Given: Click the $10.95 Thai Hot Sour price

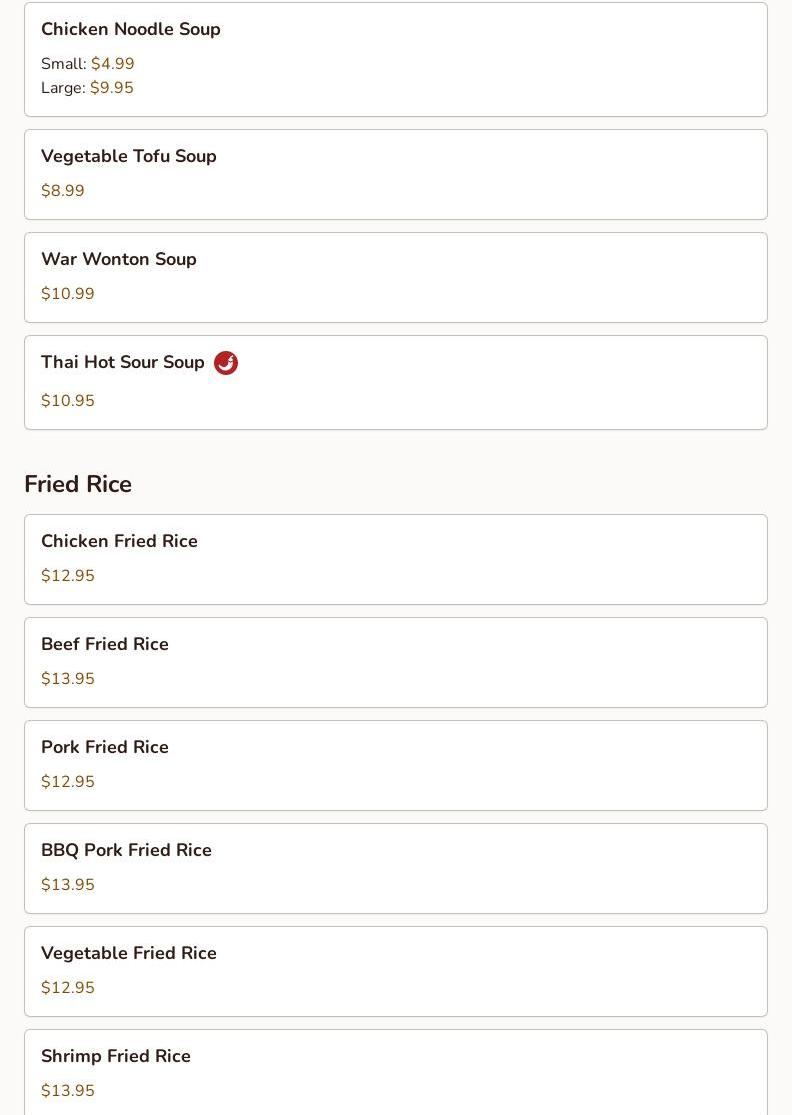Looking at the screenshot, I should coord(68,401).
